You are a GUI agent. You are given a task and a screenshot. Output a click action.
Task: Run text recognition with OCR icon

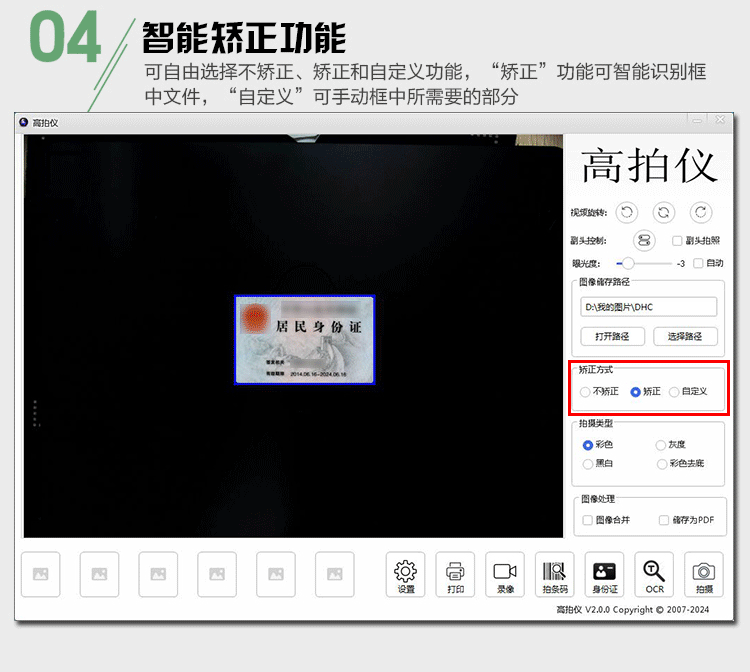(654, 574)
